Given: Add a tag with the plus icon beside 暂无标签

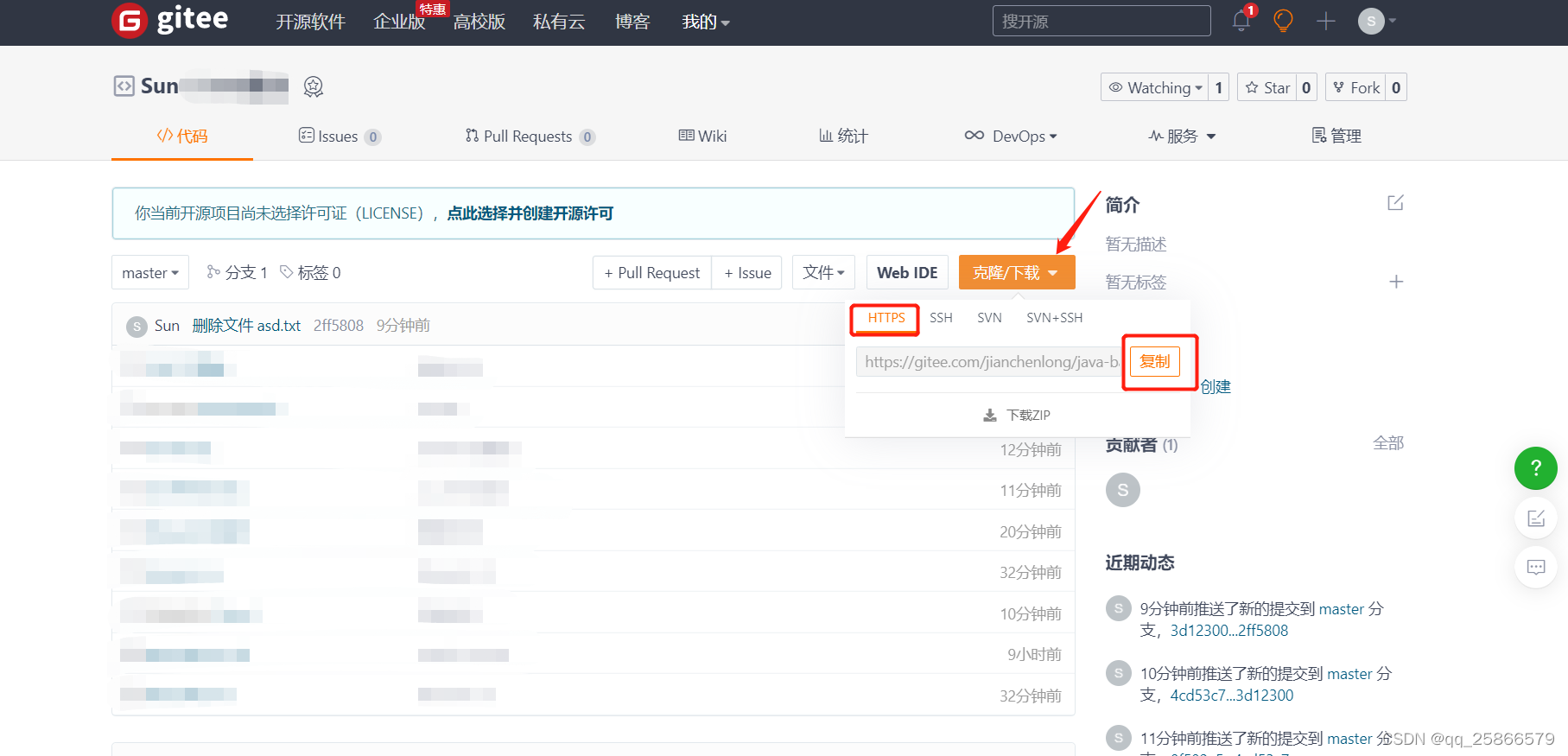Looking at the screenshot, I should (x=1396, y=282).
